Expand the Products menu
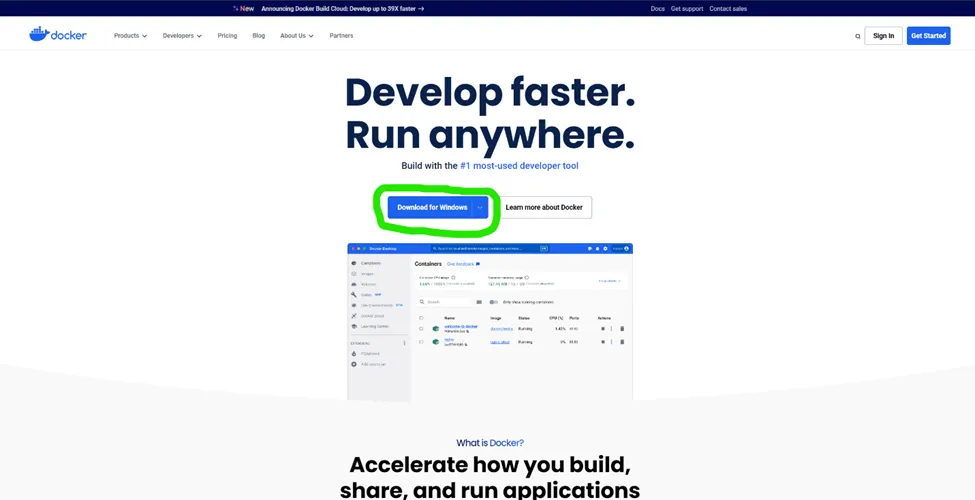 pyautogui.click(x=131, y=35)
